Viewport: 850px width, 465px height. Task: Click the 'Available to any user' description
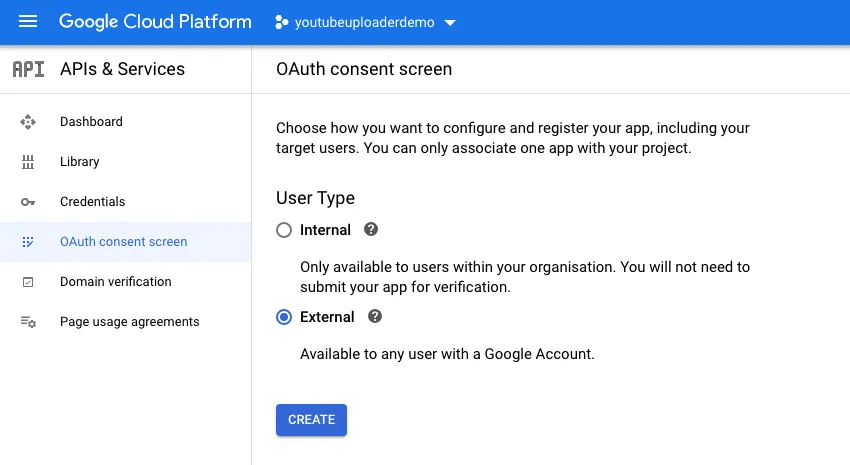[x=447, y=354]
